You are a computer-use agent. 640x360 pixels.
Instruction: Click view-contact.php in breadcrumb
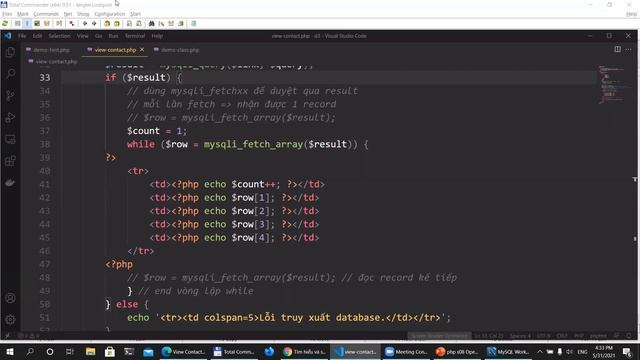point(56,62)
